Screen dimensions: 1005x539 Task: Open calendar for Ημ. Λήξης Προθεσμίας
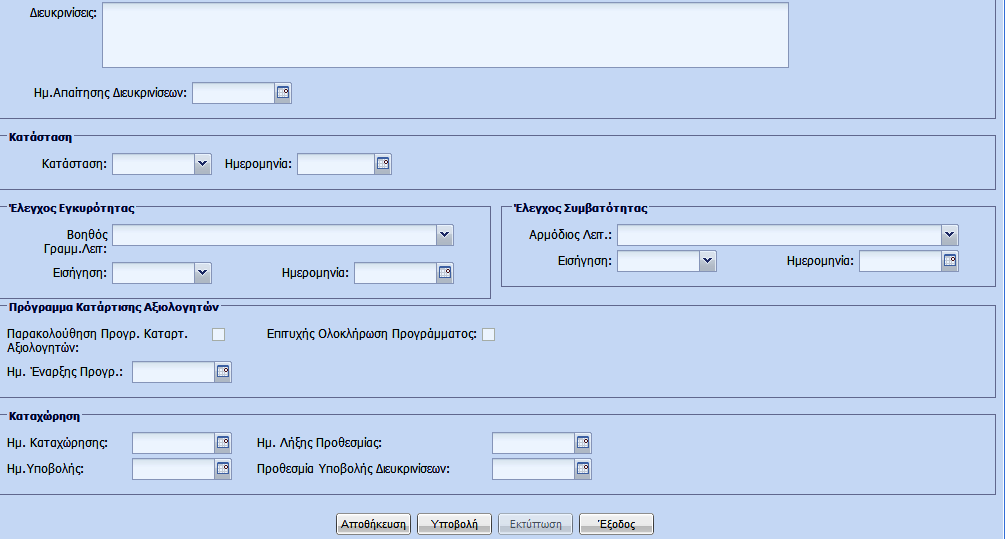[583, 443]
